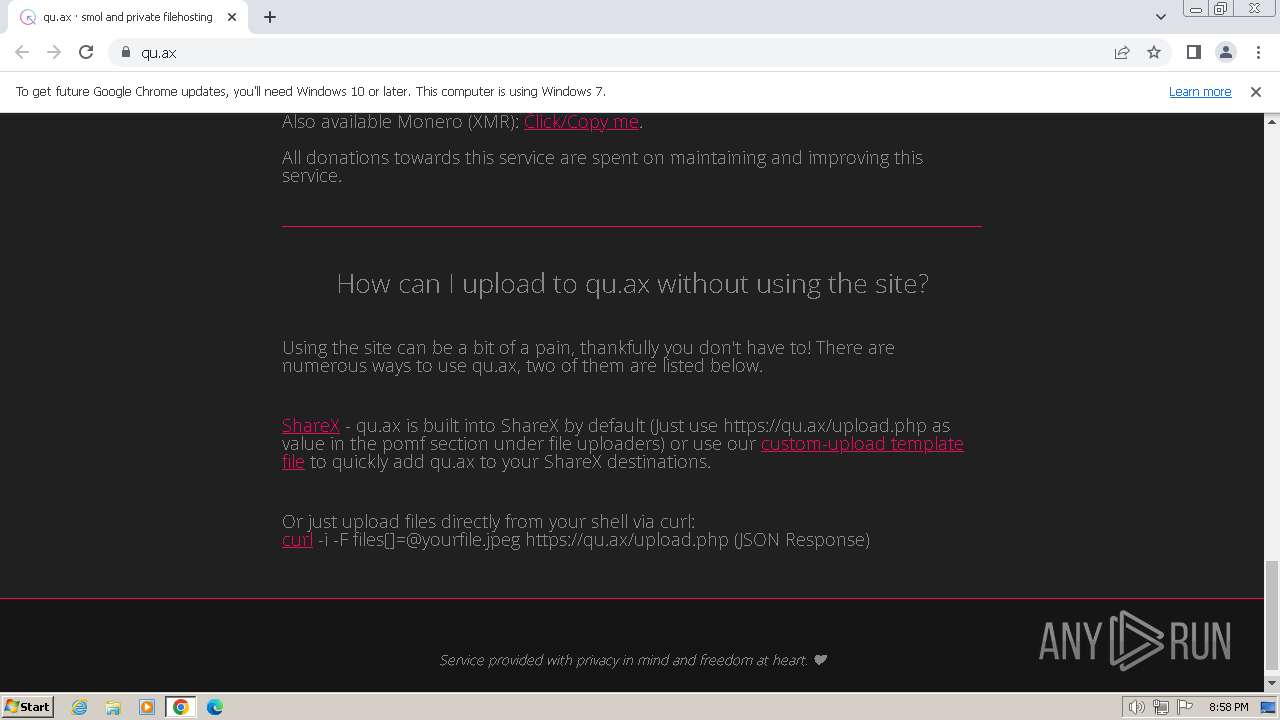1280x720 pixels.
Task: Open the curl link
Action: click(297, 539)
